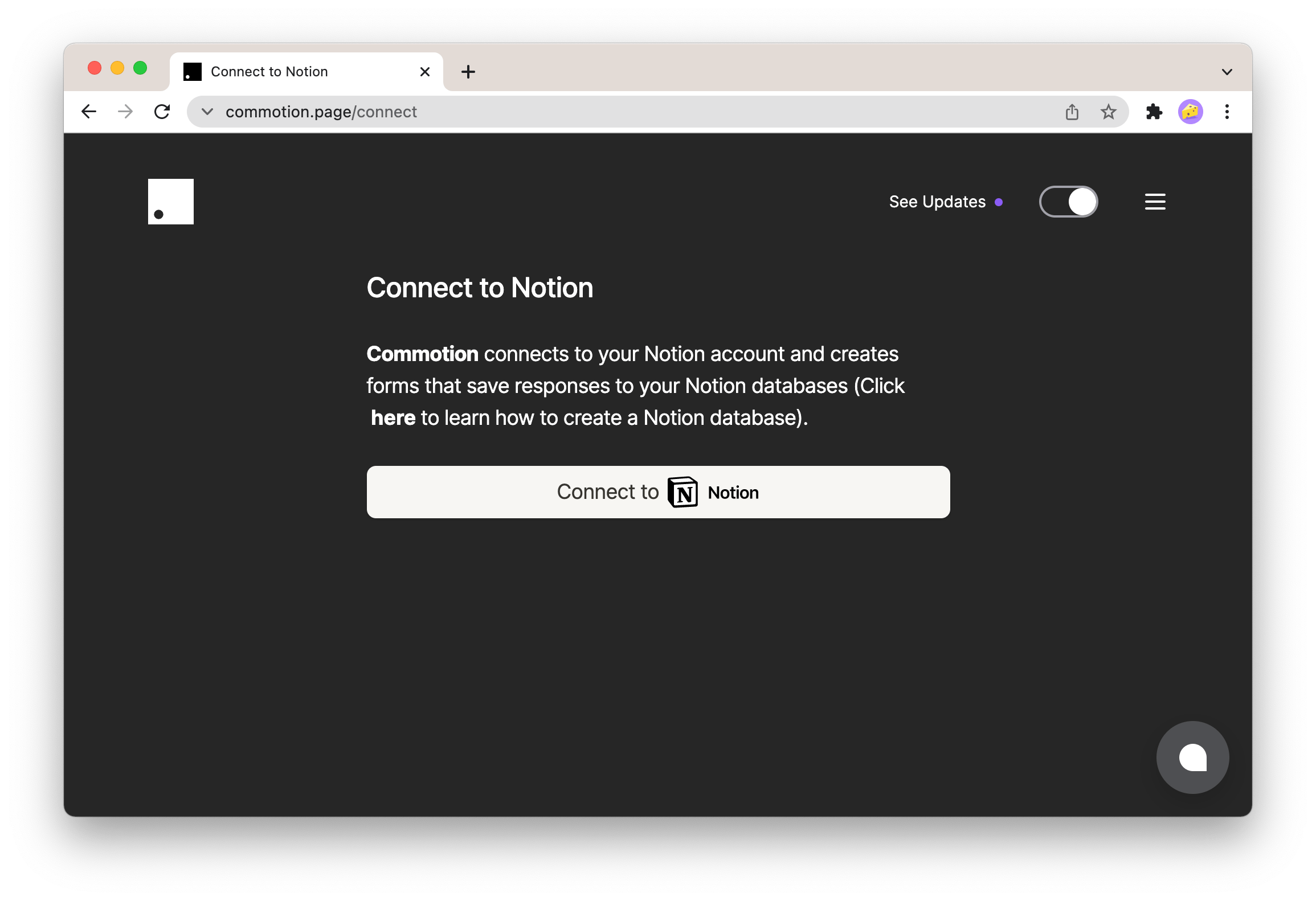Select the Notion logo icon in button
Screen dimensions: 1316x901
pyautogui.click(x=683, y=492)
